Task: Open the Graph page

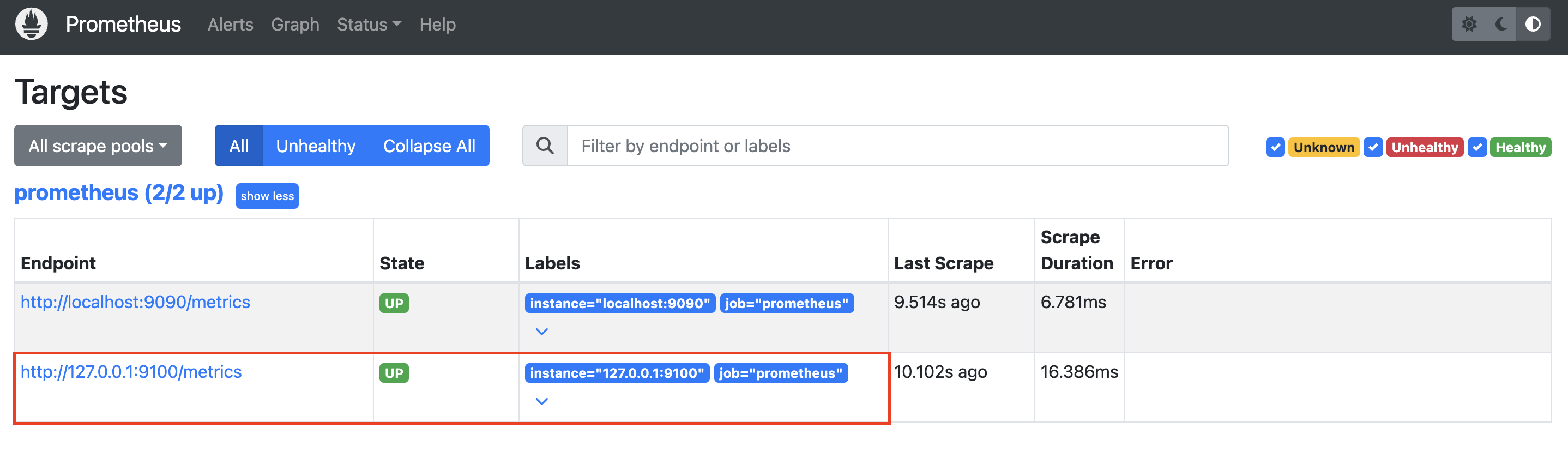Action: pos(295,25)
